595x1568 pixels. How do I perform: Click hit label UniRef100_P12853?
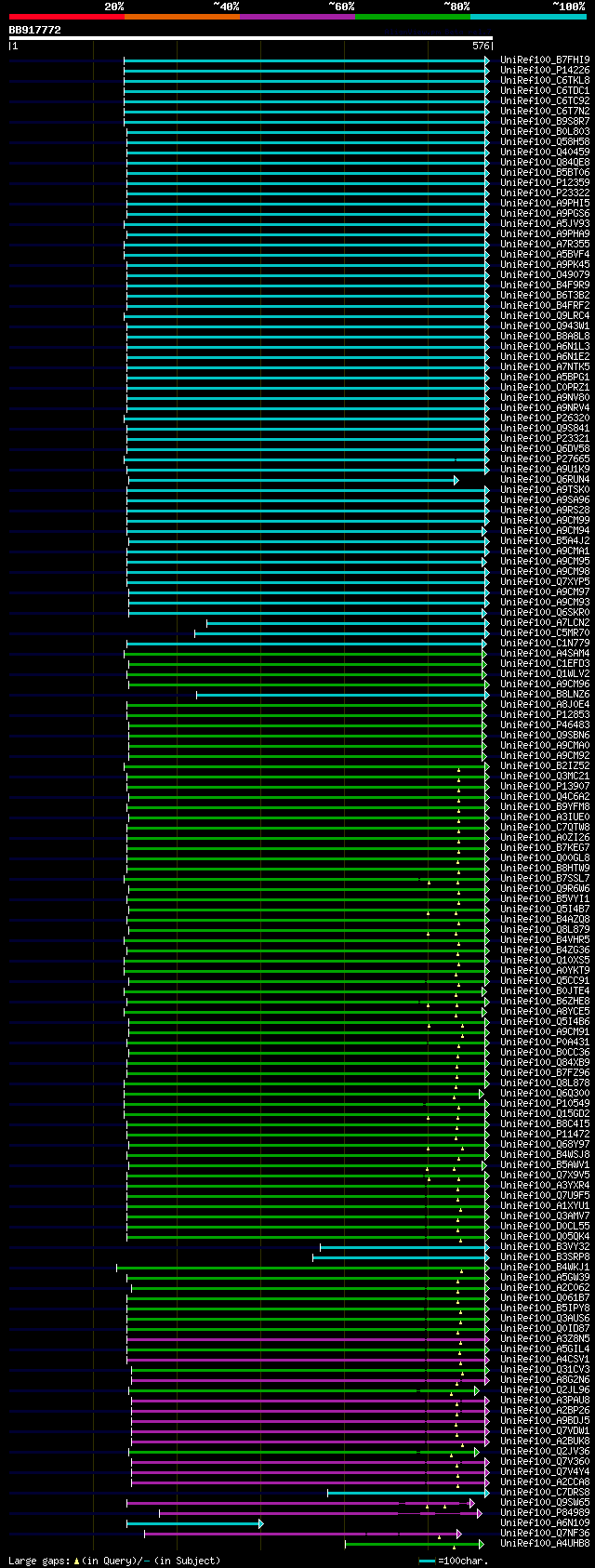(545, 715)
